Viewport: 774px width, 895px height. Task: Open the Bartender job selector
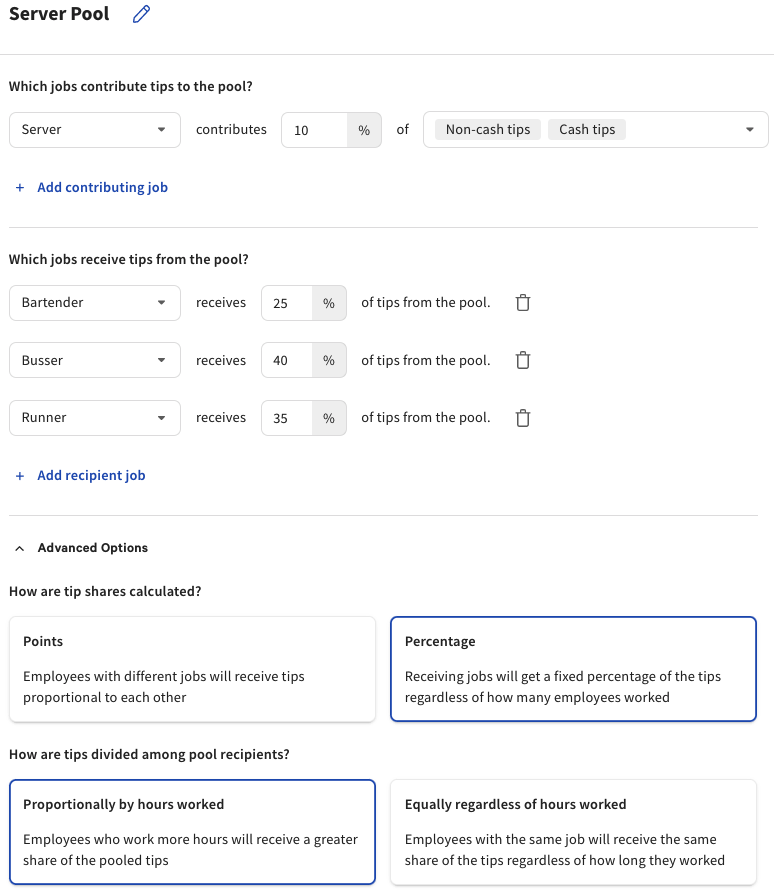[163, 302]
